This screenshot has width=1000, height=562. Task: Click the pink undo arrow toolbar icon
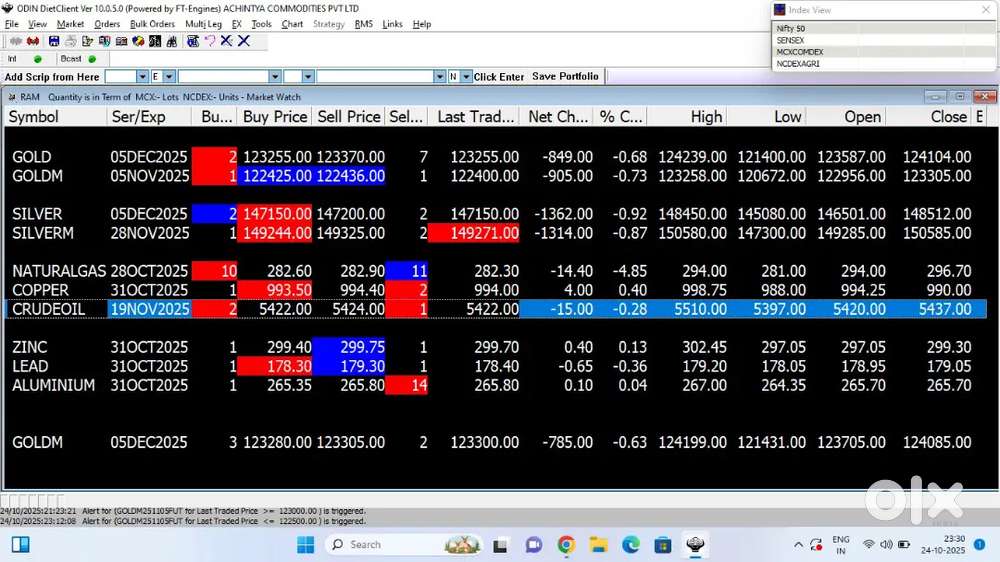209,41
